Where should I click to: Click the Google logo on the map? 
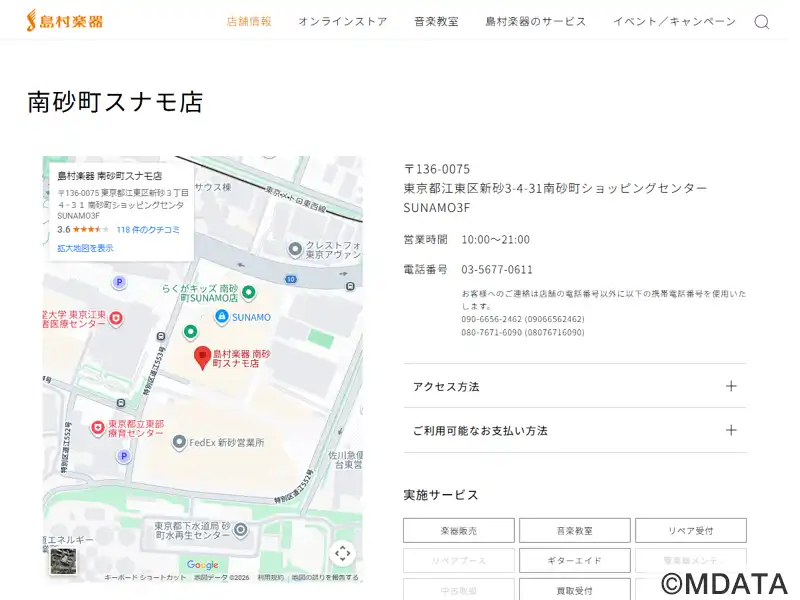tap(203, 564)
